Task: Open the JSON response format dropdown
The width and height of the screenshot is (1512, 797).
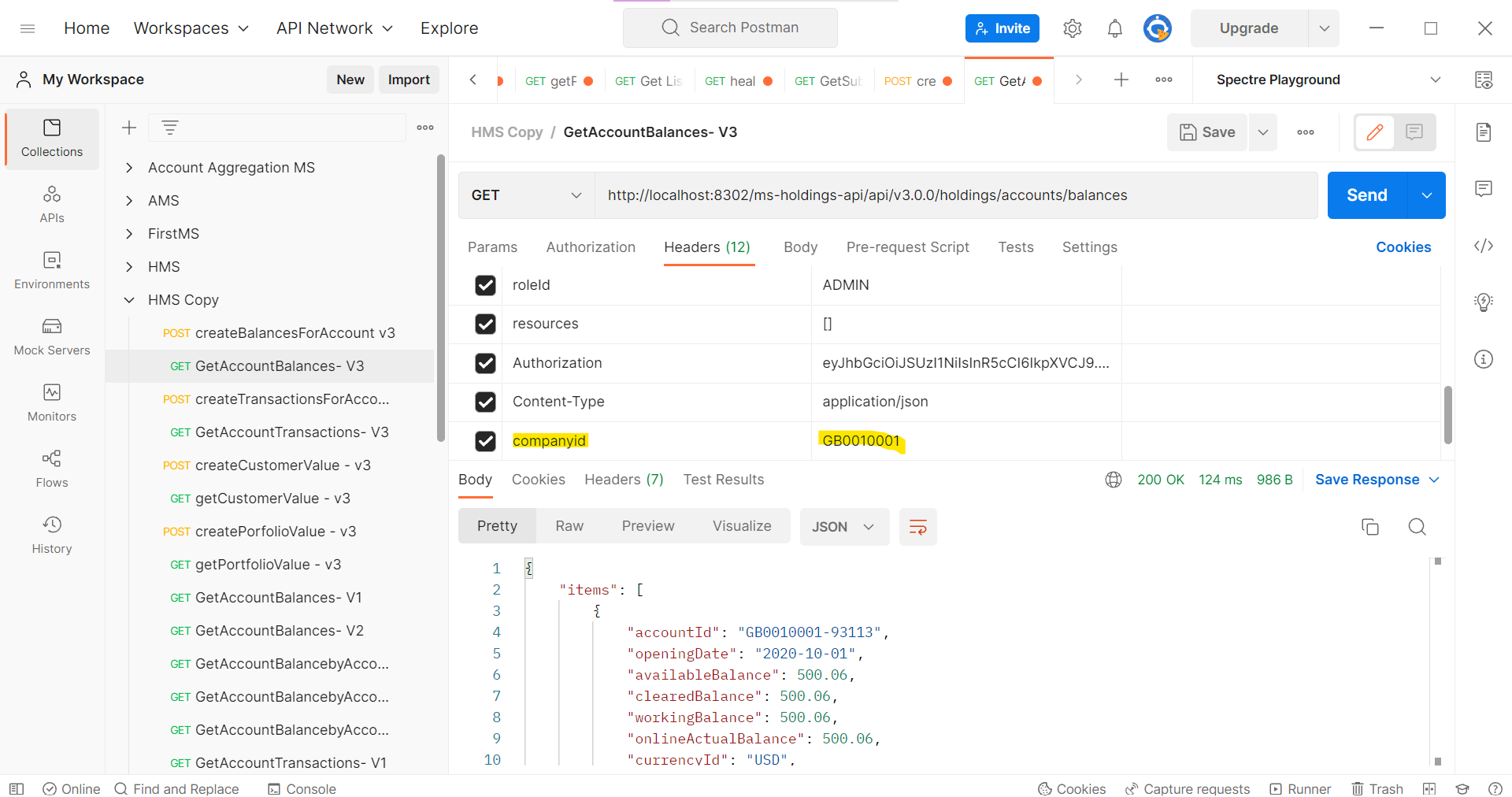Action: click(844, 527)
